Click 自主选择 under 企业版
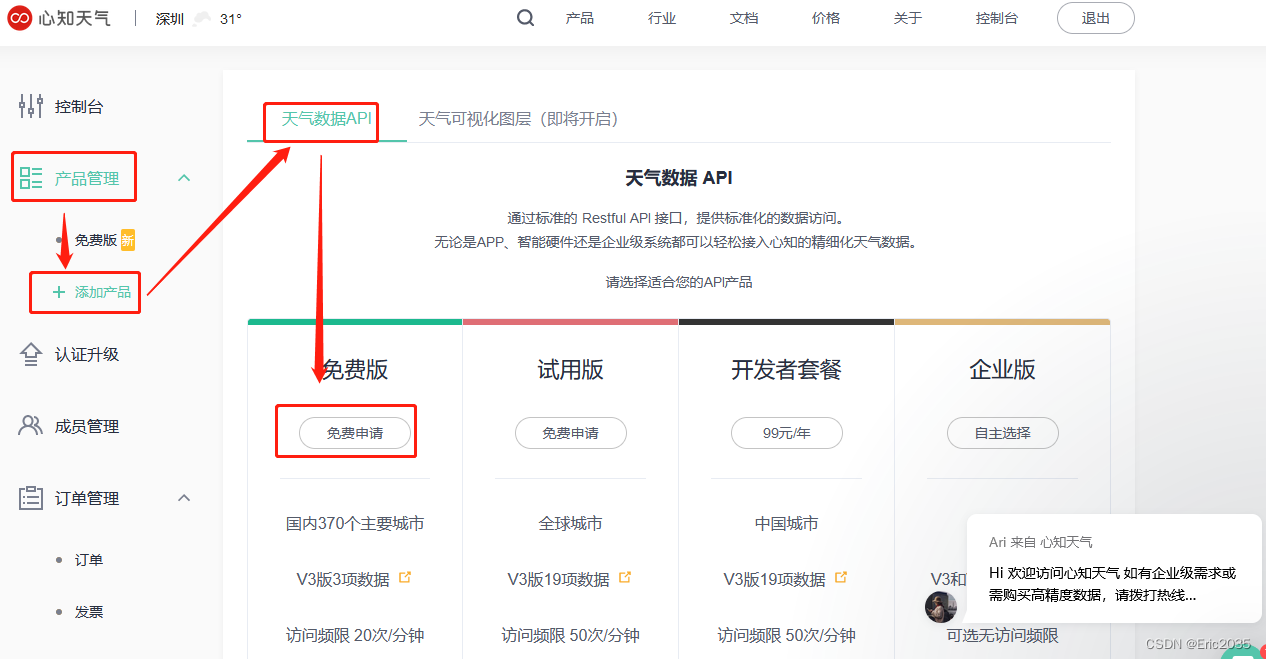The image size is (1266, 659). [1003, 433]
